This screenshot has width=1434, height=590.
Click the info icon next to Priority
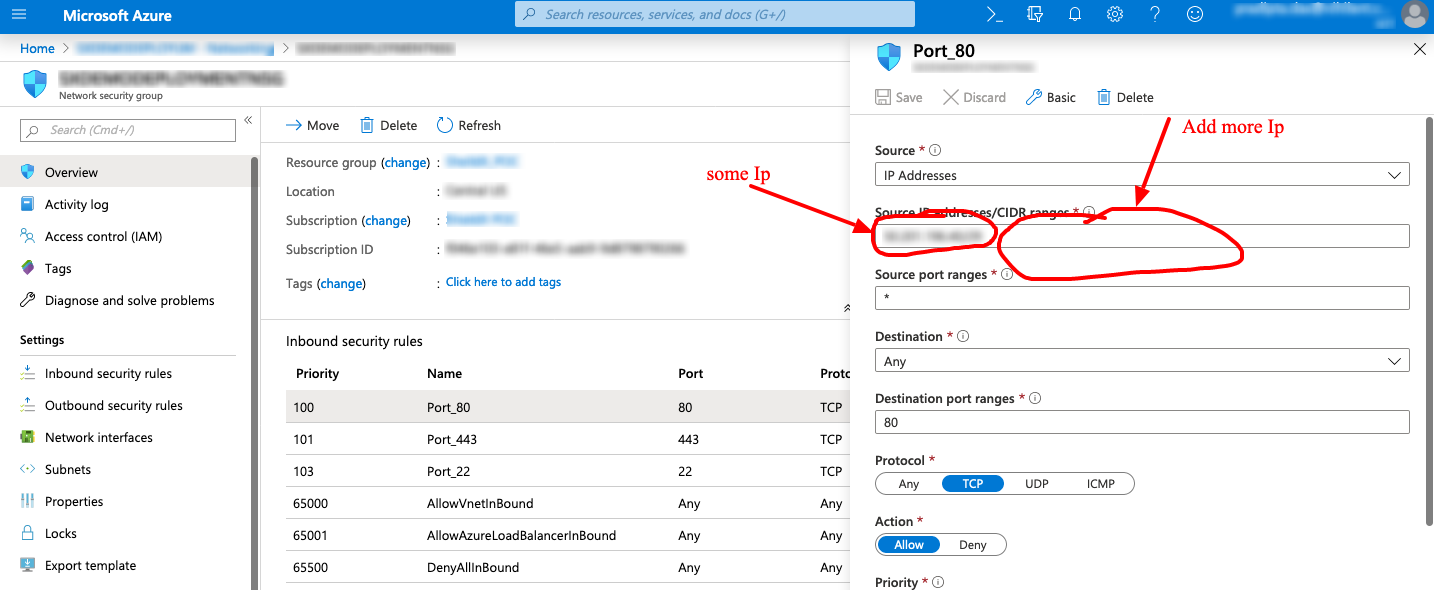click(x=938, y=582)
